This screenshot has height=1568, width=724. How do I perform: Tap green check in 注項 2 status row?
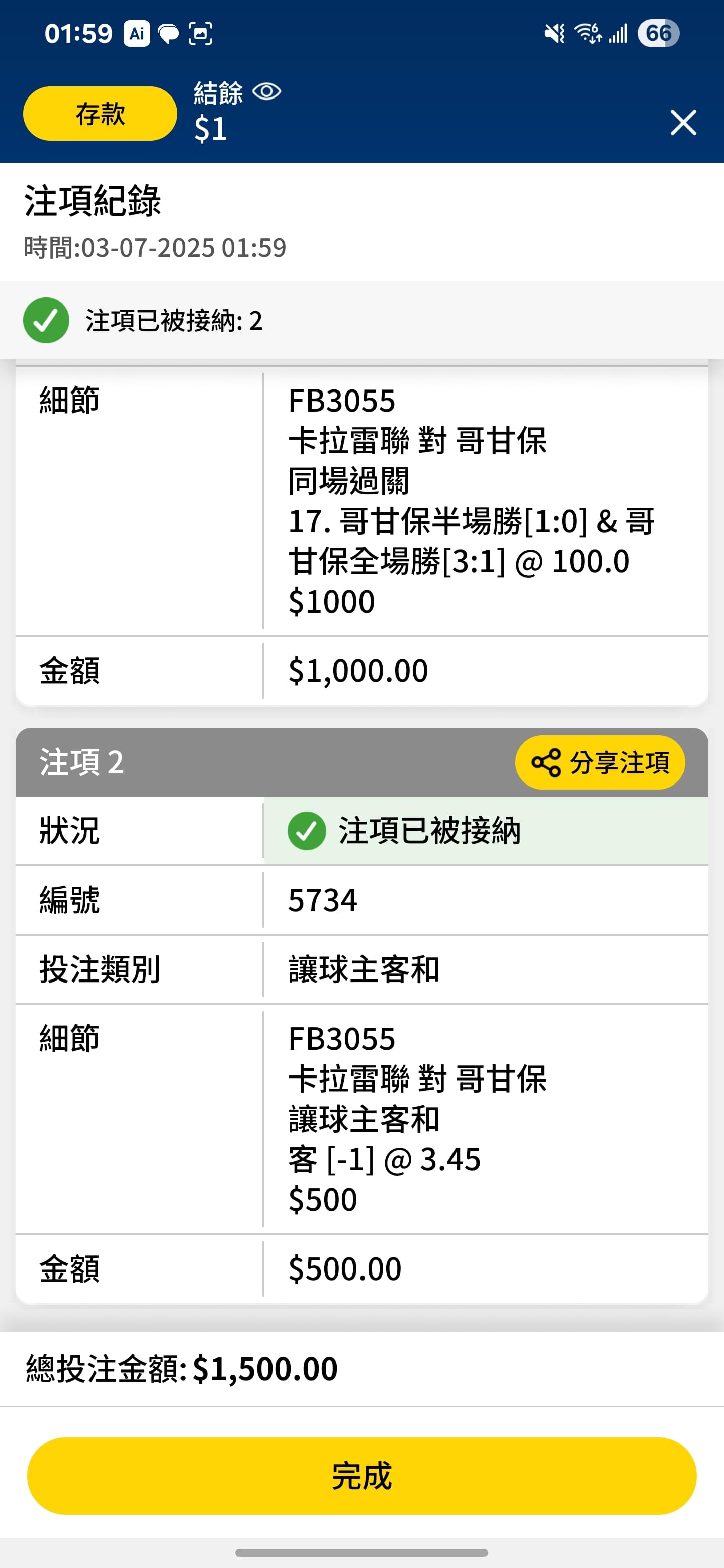click(x=307, y=831)
